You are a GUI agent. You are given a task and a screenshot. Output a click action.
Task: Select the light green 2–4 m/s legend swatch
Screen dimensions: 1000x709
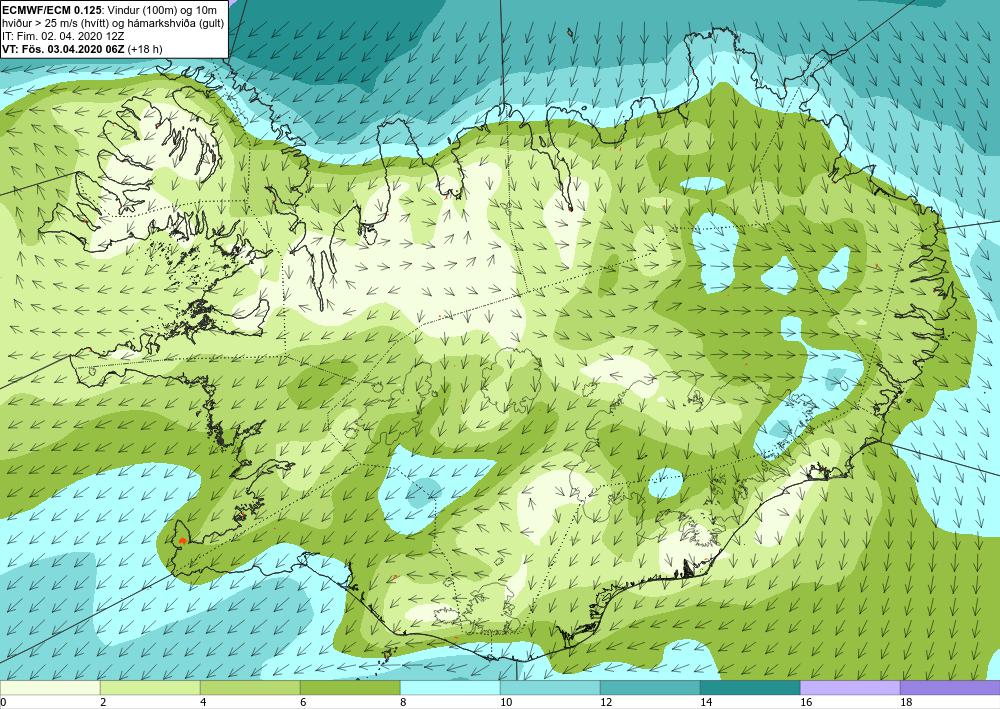click(x=150, y=688)
